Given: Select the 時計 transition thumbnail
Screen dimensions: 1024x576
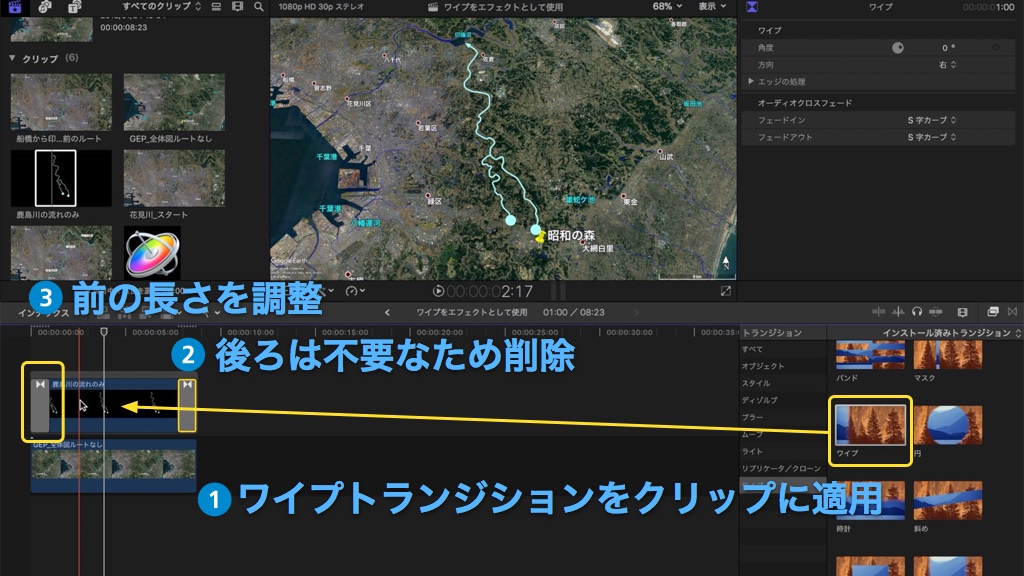Looking at the screenshot, I should tap(871, 501).
